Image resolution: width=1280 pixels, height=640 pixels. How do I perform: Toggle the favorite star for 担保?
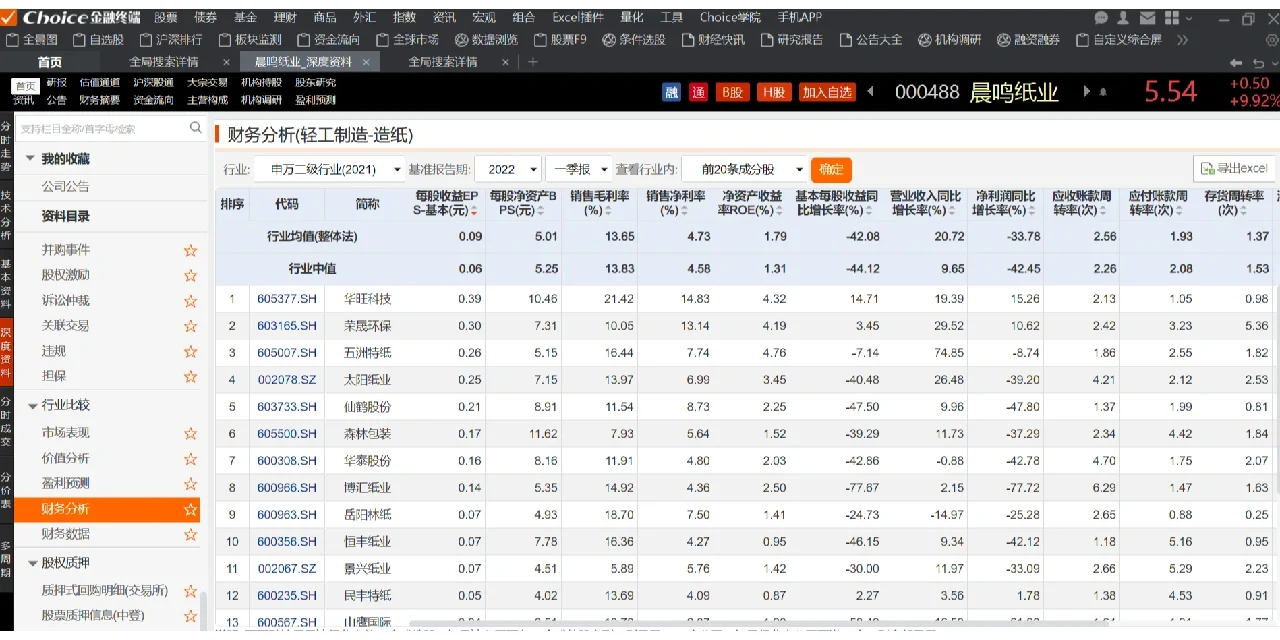coord(190,376)
